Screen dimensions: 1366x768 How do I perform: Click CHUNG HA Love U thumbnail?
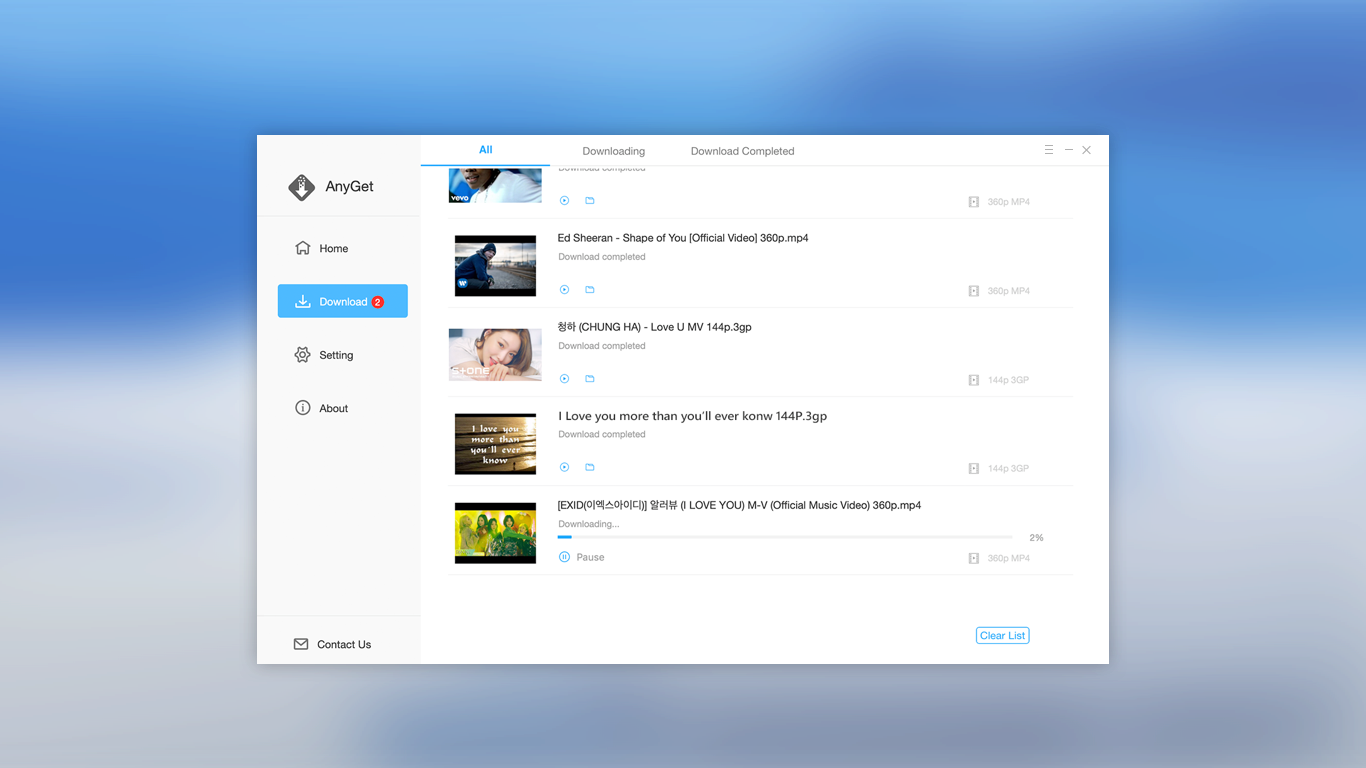495,354
